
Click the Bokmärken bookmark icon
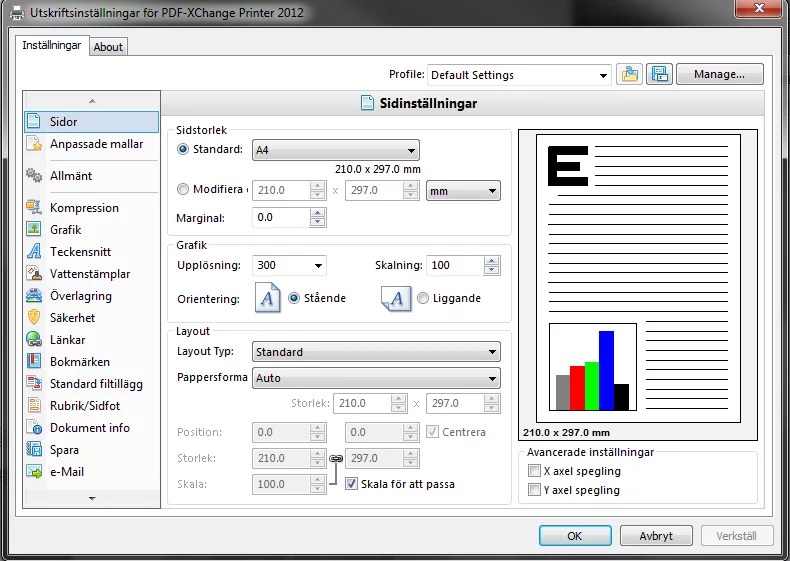34,361
